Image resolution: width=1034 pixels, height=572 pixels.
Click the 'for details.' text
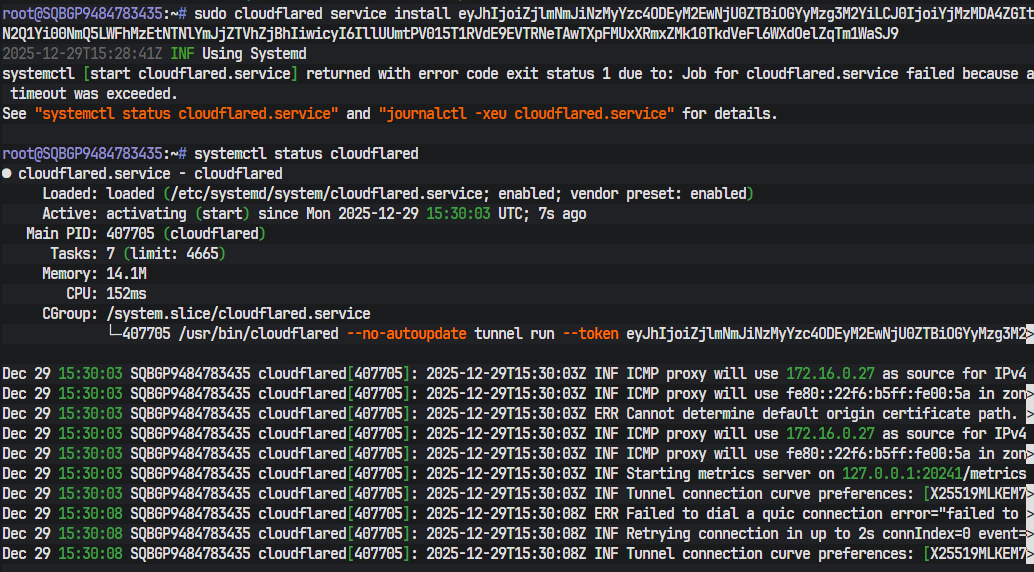730,113
